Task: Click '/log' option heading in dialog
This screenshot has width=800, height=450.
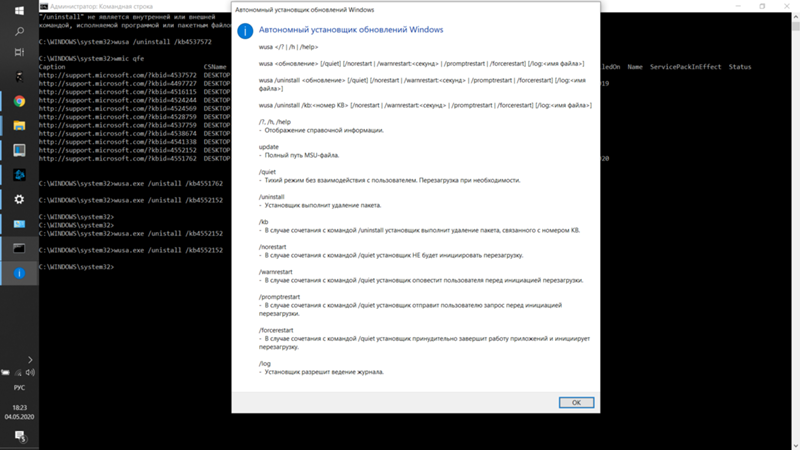Action: pos(265,364)
